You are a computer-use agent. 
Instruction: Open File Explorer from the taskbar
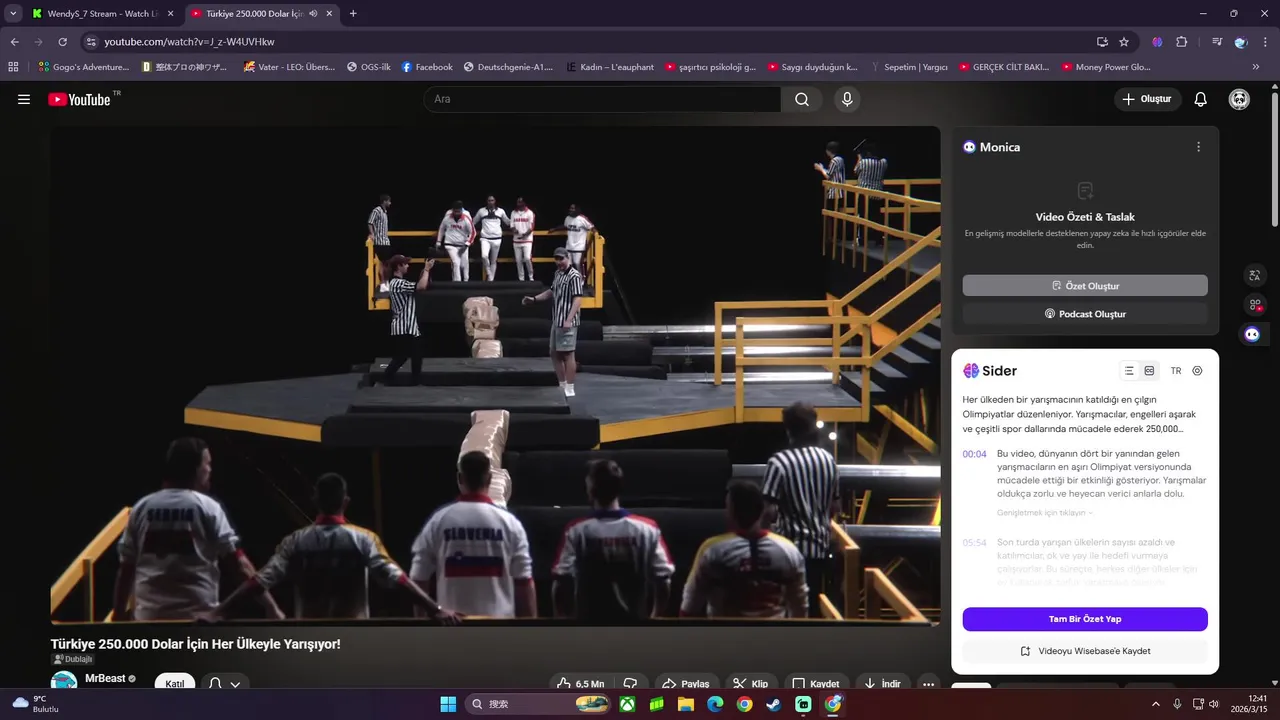click(x=686, y=704)
